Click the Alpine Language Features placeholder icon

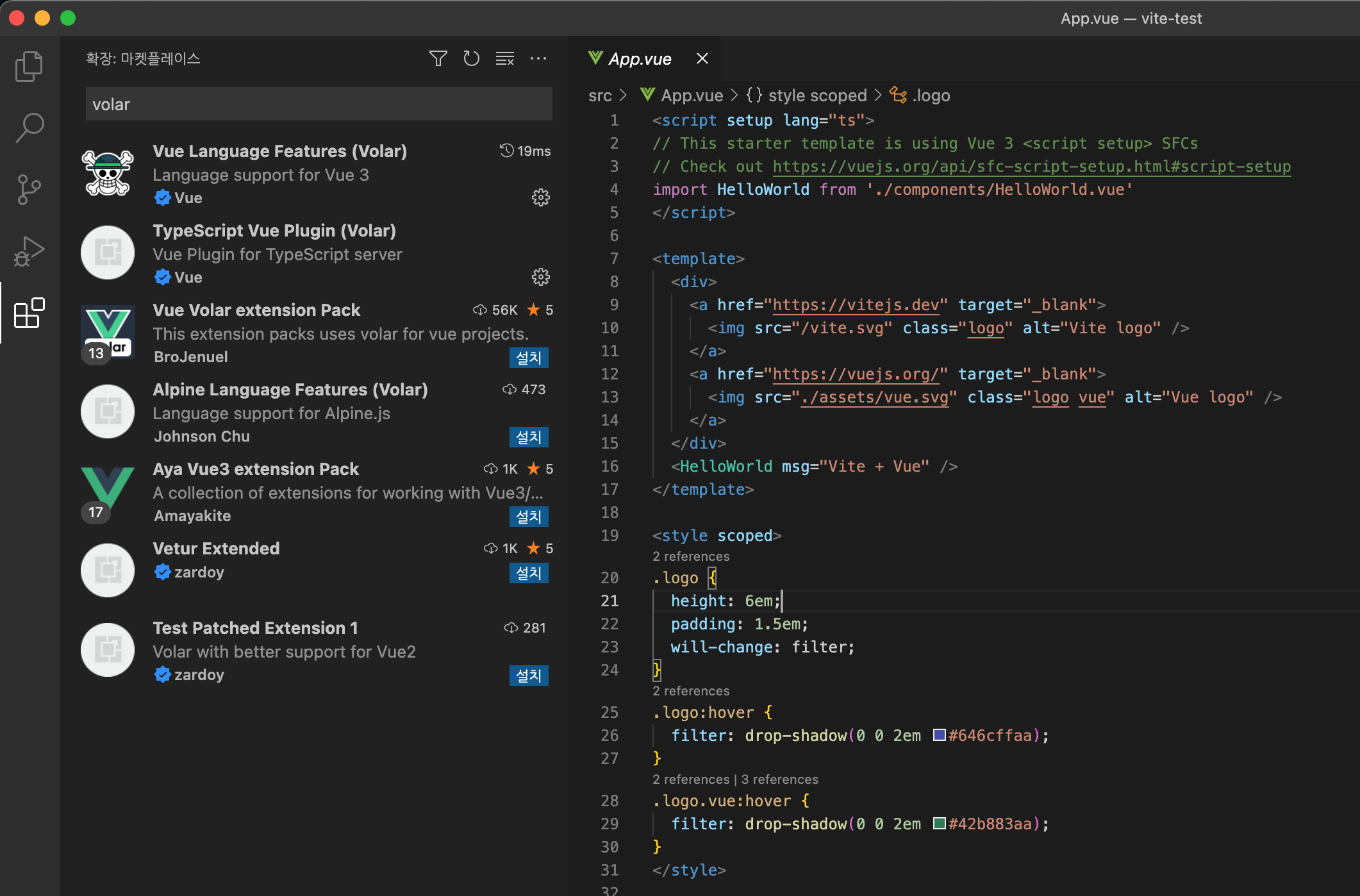coord(108,411)
